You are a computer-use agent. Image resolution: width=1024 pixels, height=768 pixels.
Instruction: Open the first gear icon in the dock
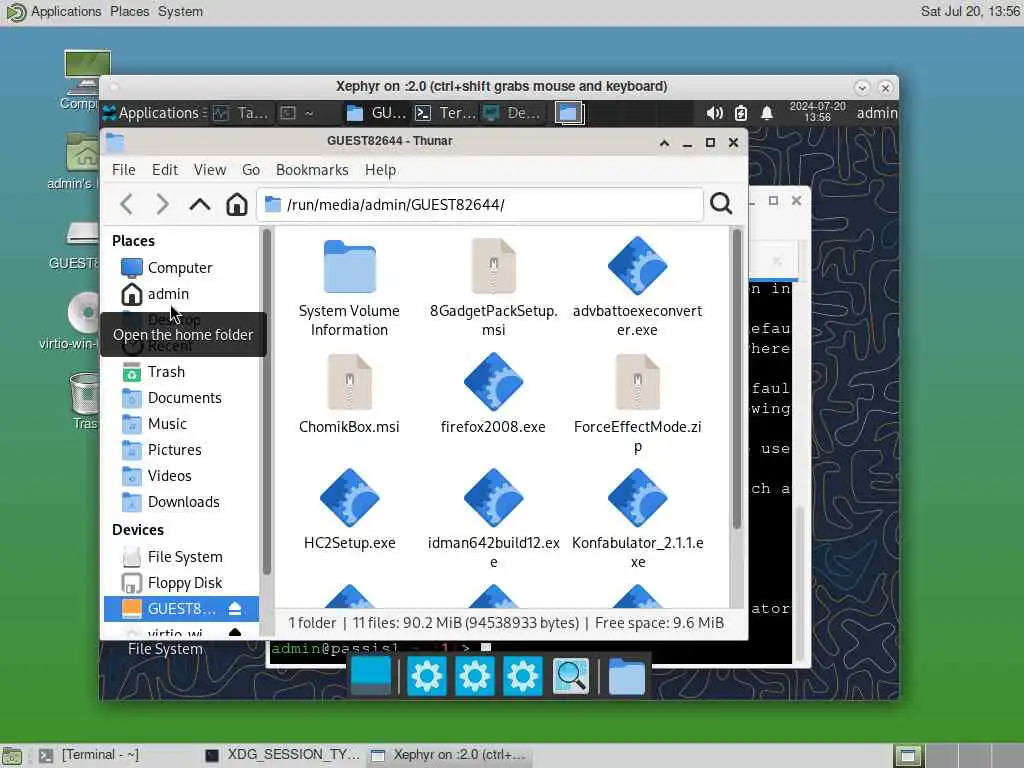pyautogui.click(x=426, y=676)
